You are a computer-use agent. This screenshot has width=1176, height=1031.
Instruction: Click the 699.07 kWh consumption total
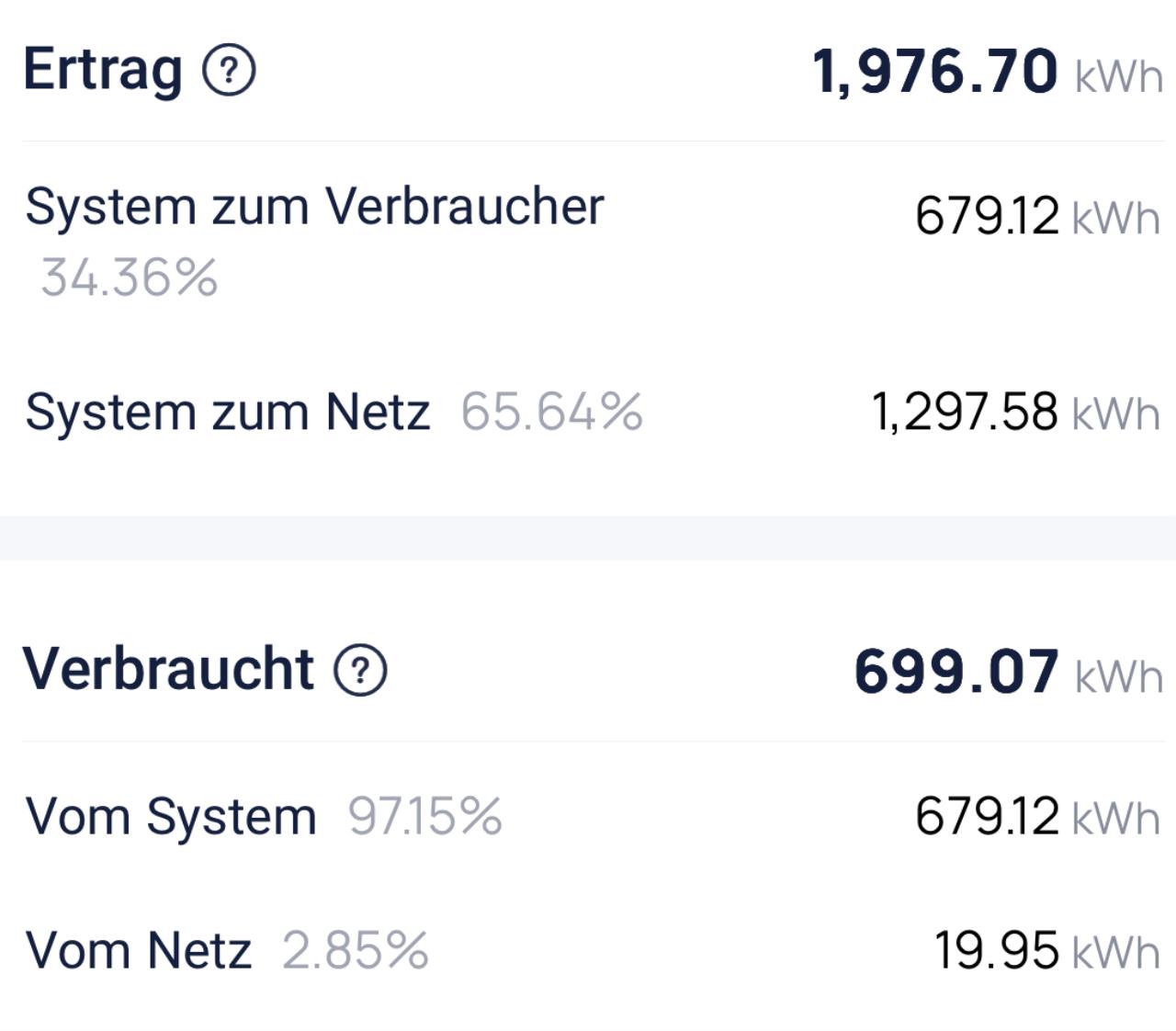click(x=955, y=673)
